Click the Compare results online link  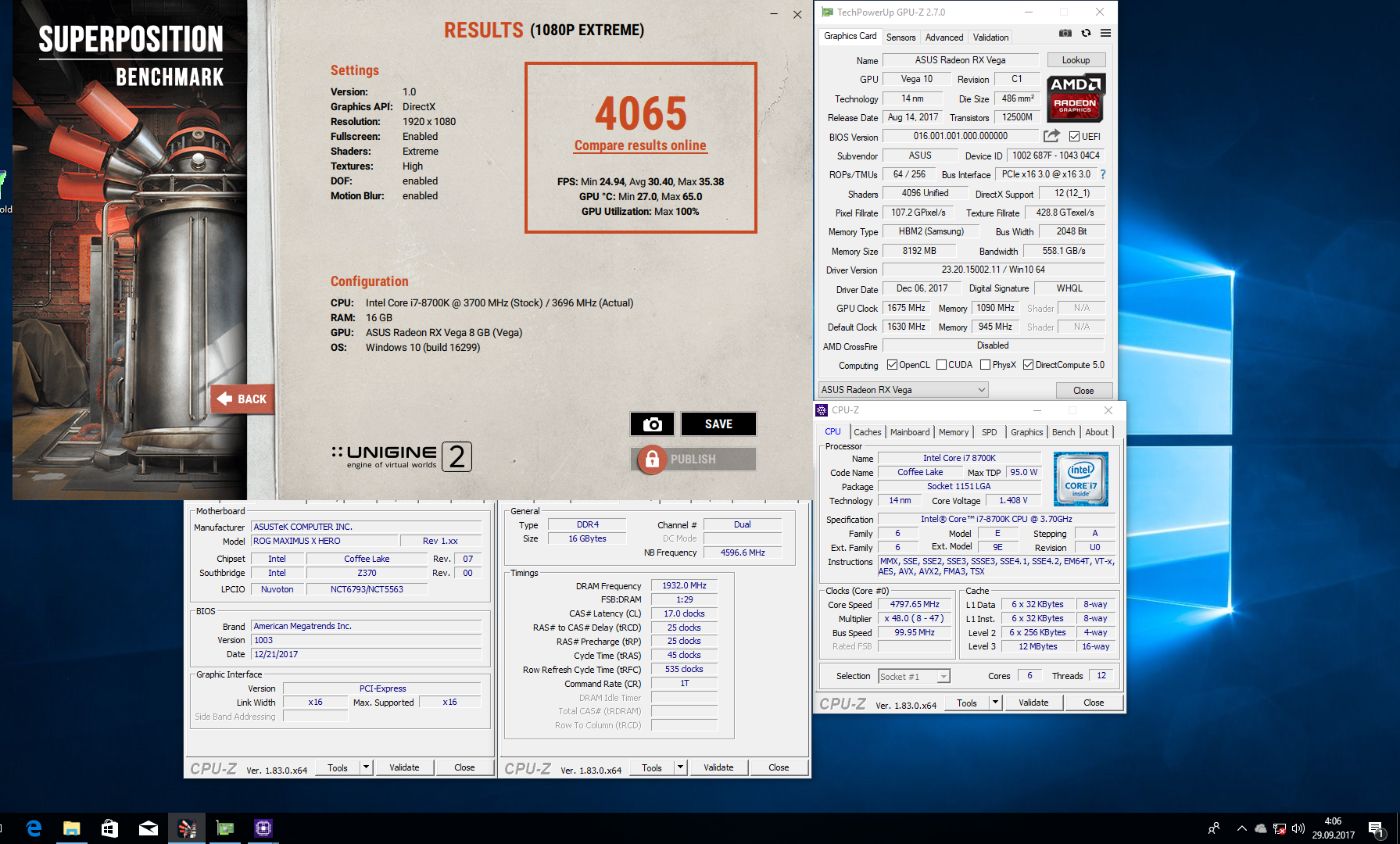[x=640, y=145]
